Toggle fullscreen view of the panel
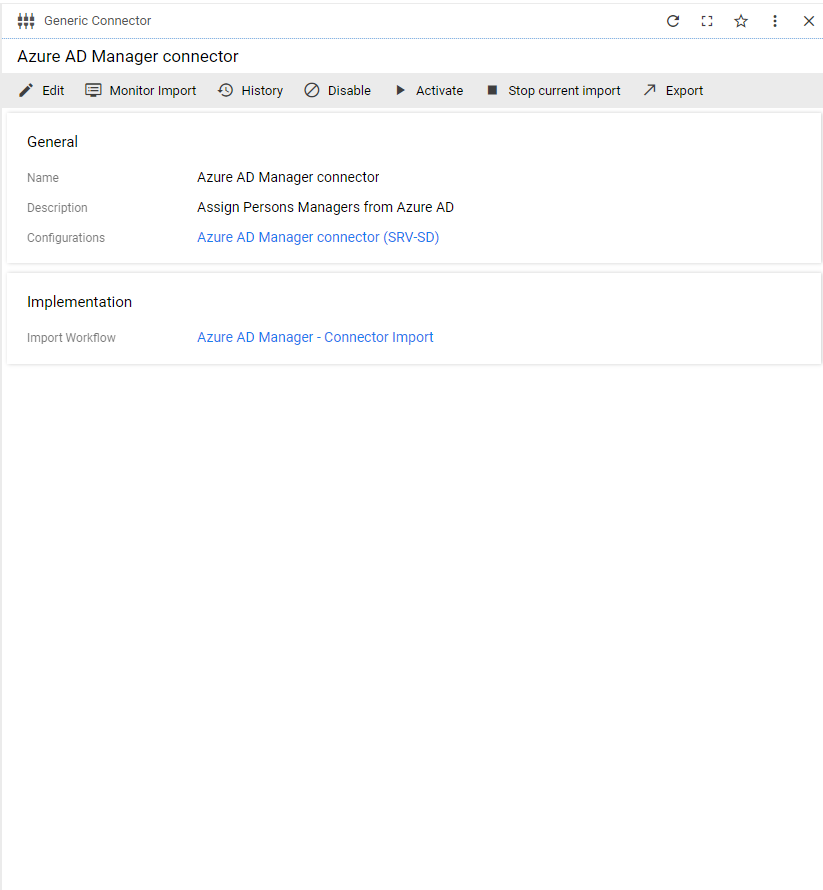823x890 pixels. 707,21
